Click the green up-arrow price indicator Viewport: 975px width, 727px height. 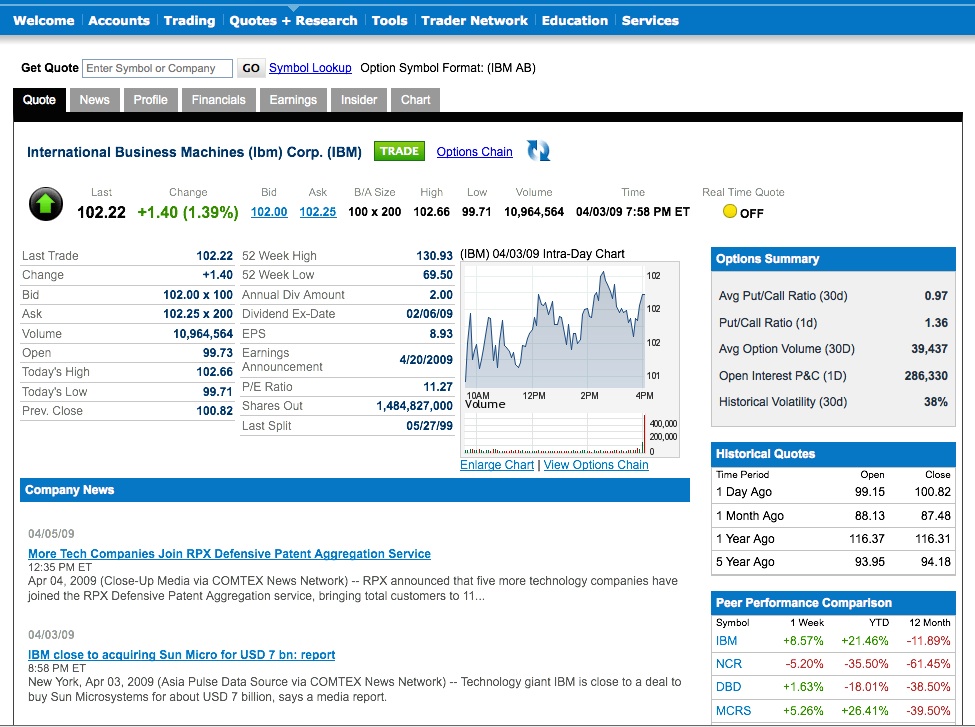tap(46, 204)
